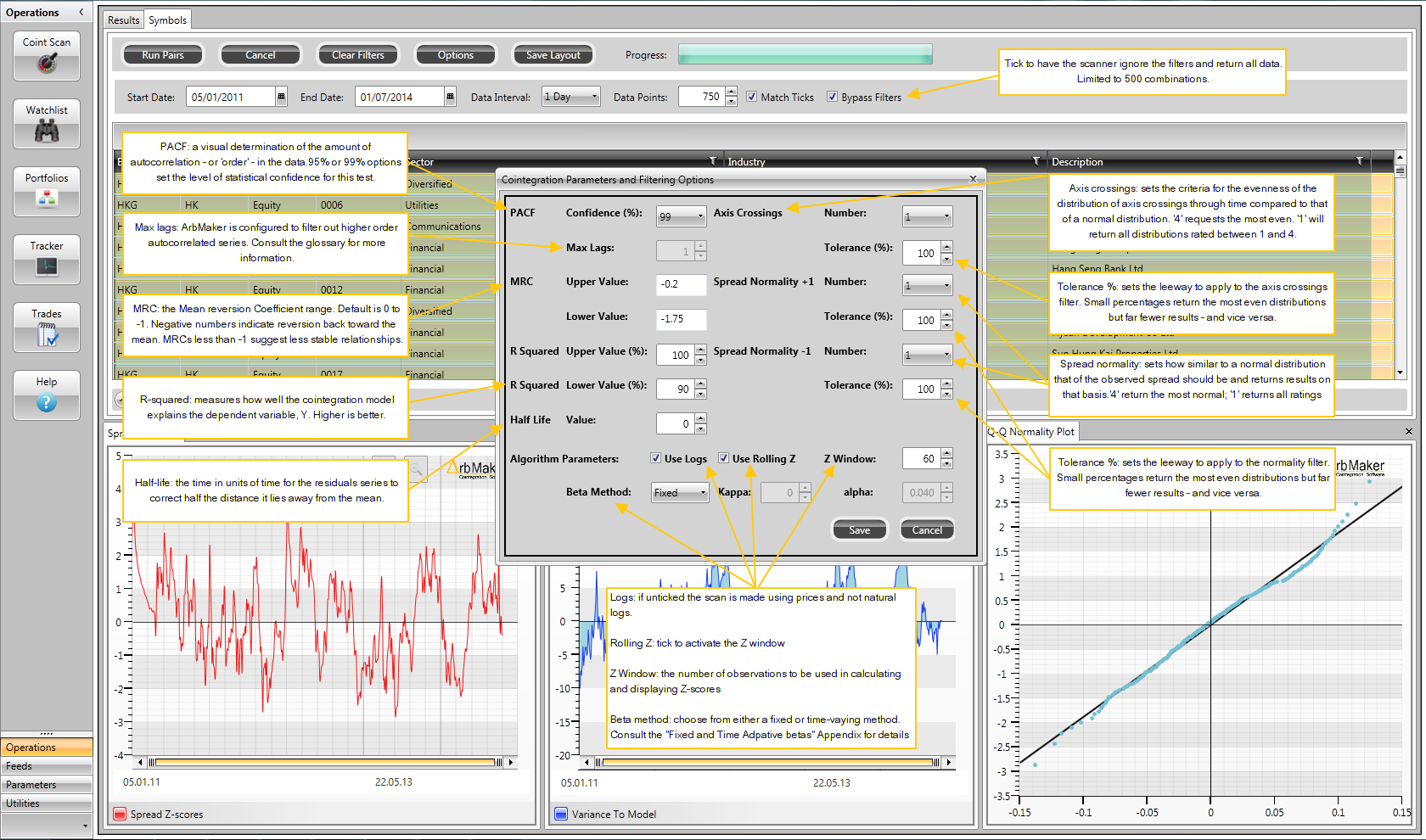Increase the Half Life Value stepper

[700, 418]
